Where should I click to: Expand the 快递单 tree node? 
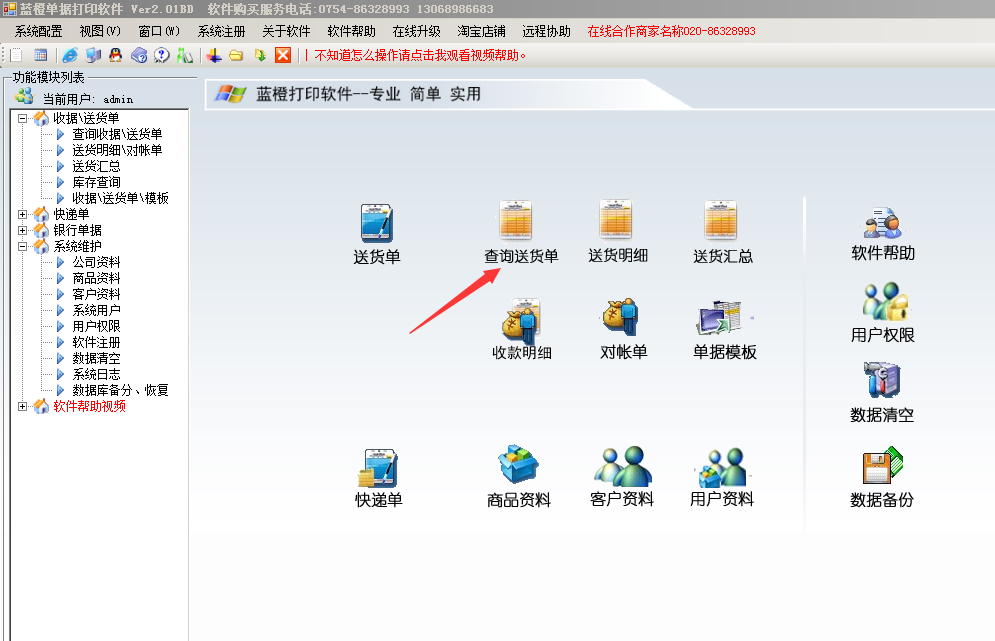(x=22, y=215)
